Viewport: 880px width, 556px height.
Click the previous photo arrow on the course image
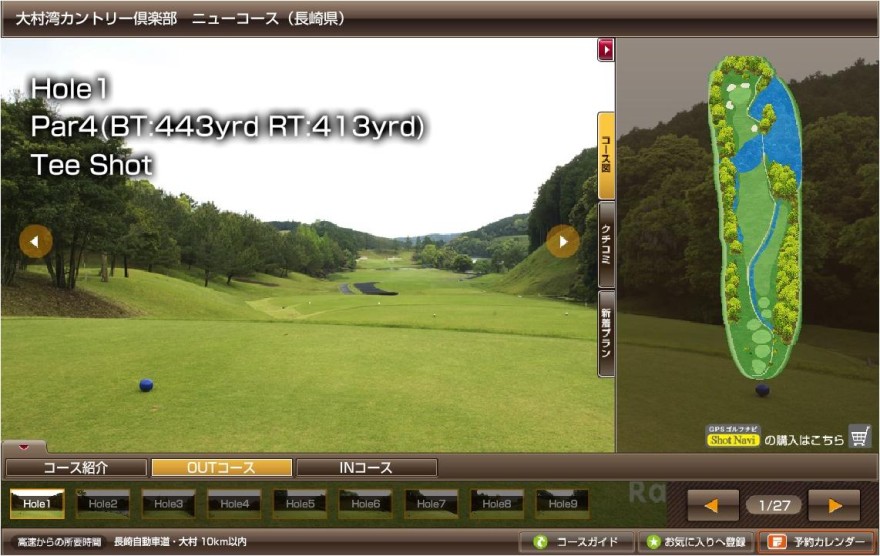pos(36,241)
